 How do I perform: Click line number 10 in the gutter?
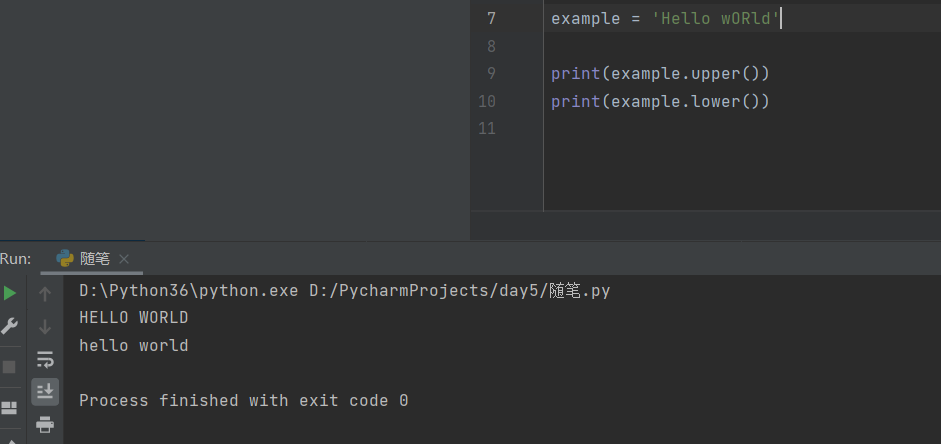(488, 101)
